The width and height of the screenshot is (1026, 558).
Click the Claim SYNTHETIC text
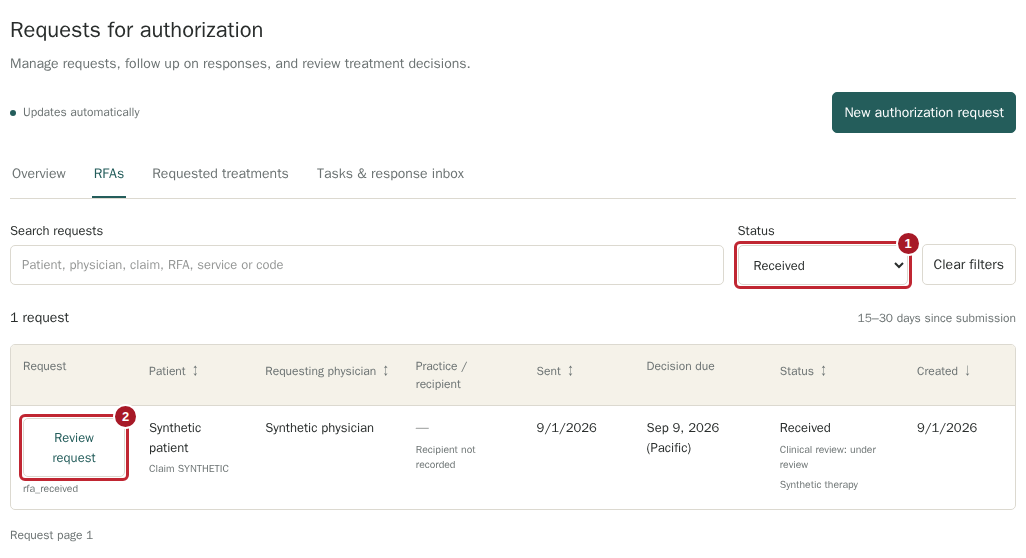(x=188, y=468)
